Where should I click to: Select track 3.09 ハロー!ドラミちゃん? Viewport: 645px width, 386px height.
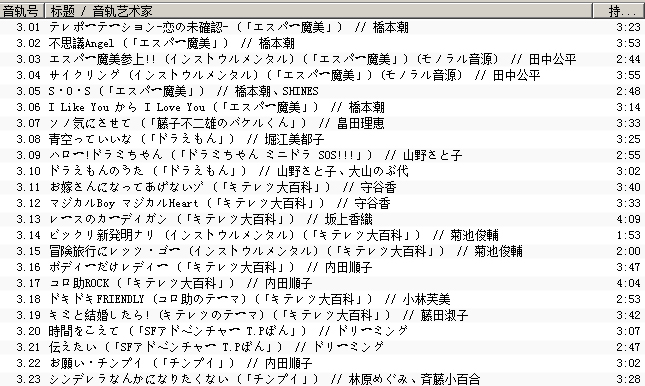pyautogui.click(x=322, y=155)
